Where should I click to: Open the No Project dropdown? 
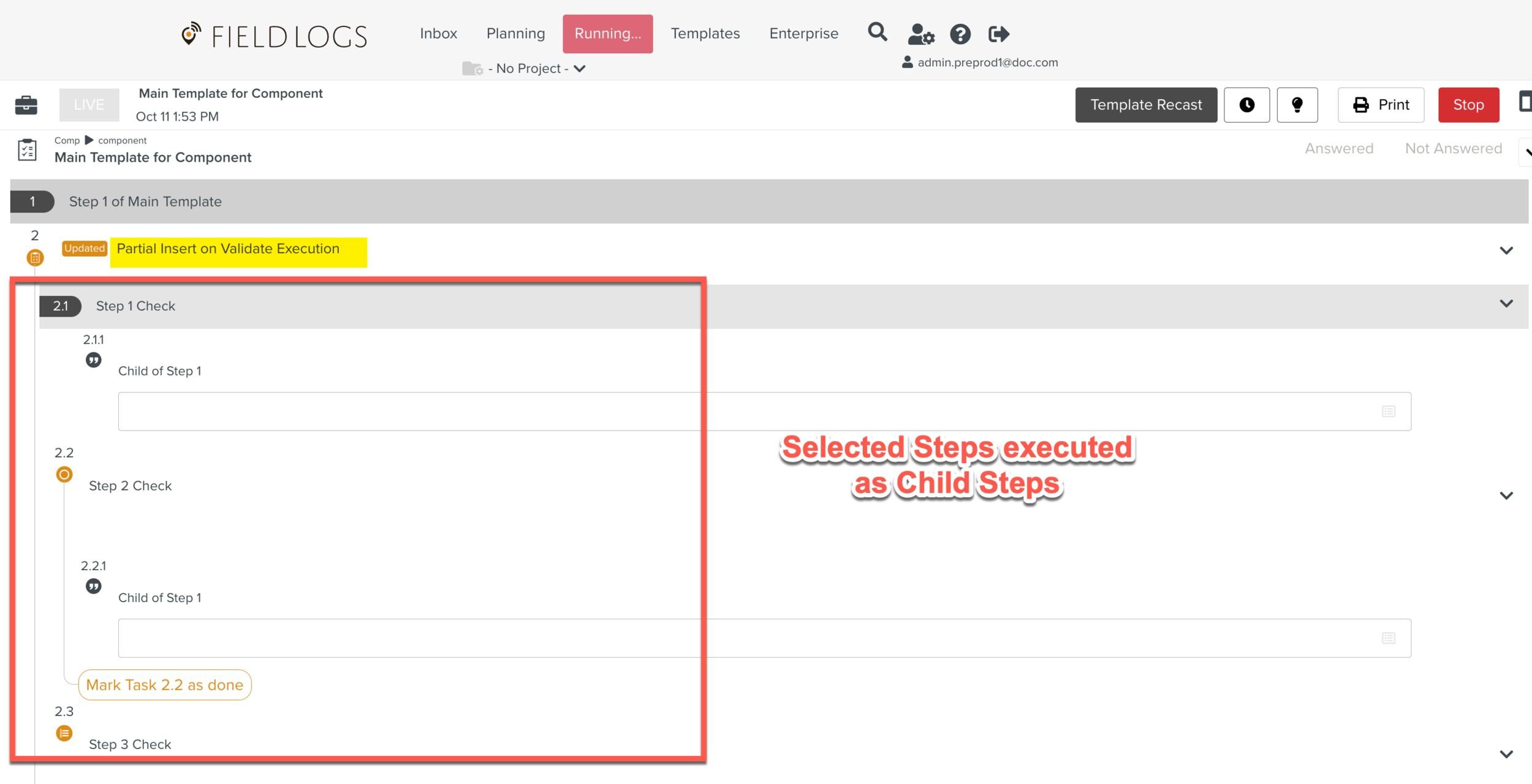pos(527,69)
